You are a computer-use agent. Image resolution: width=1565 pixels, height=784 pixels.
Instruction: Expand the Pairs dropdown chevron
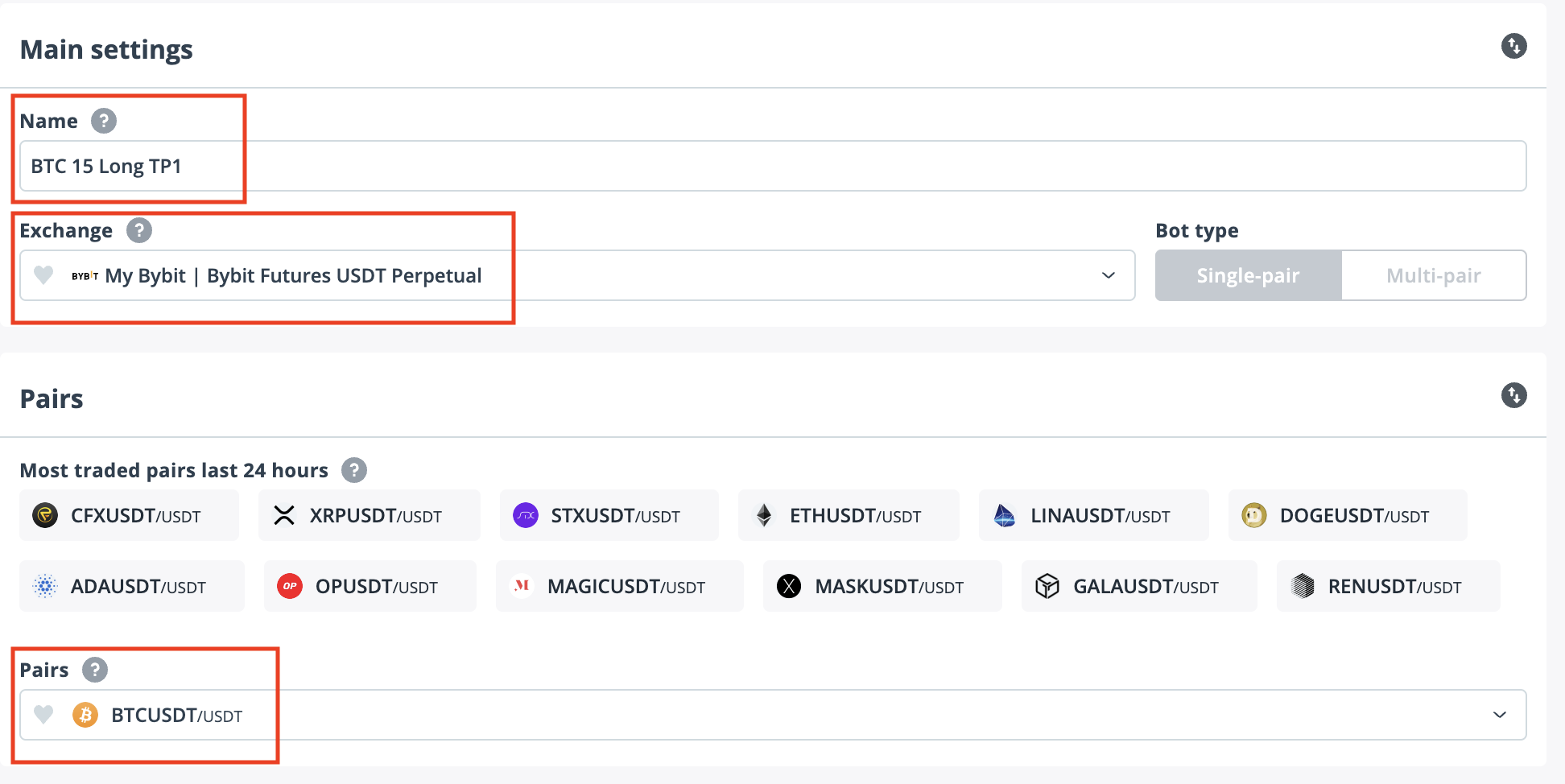(x=1499, y=715)
